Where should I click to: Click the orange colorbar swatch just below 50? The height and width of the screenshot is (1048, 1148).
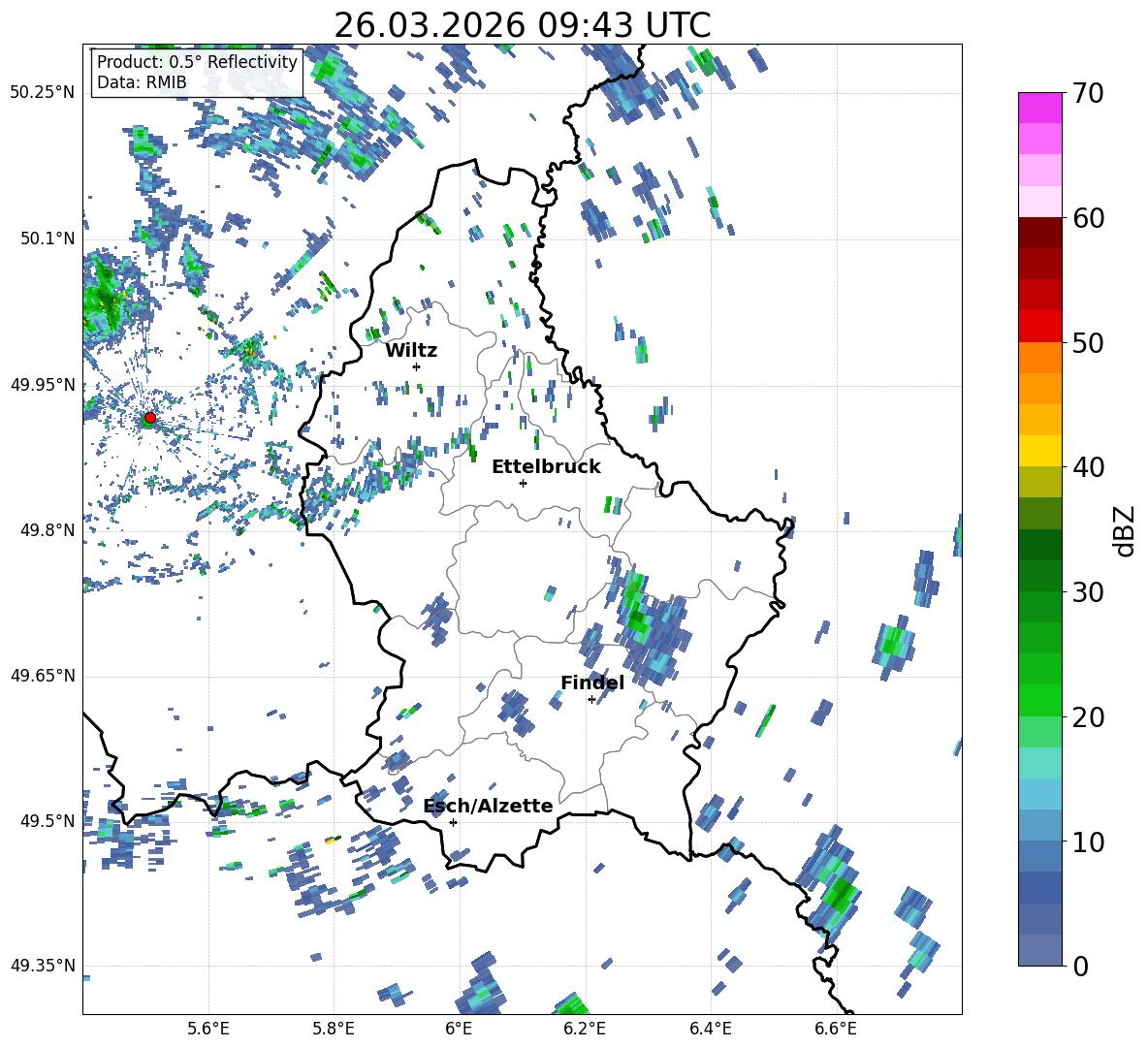(1039, 357)
